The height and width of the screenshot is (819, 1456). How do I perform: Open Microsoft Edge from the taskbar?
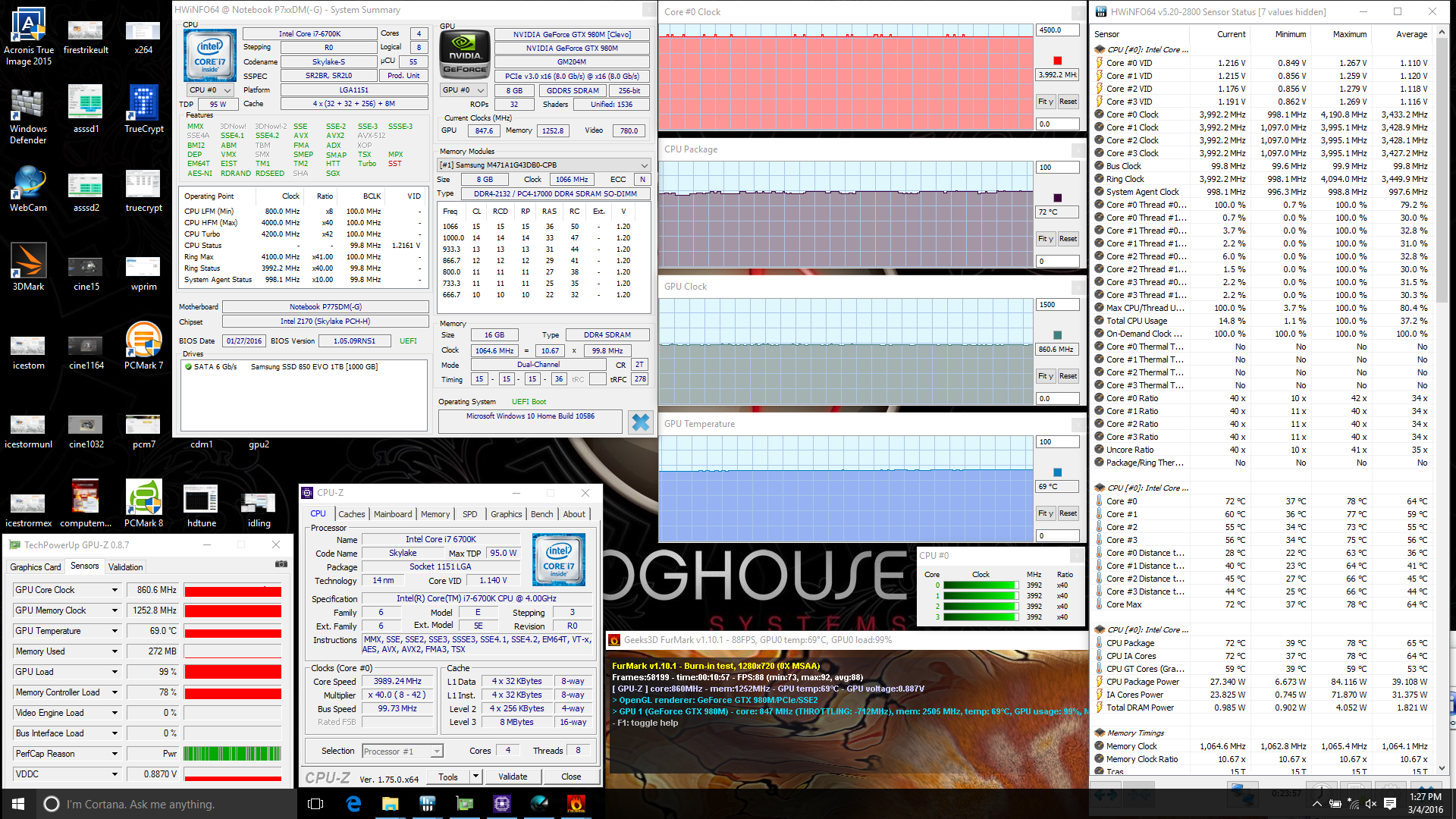(353, 804)
